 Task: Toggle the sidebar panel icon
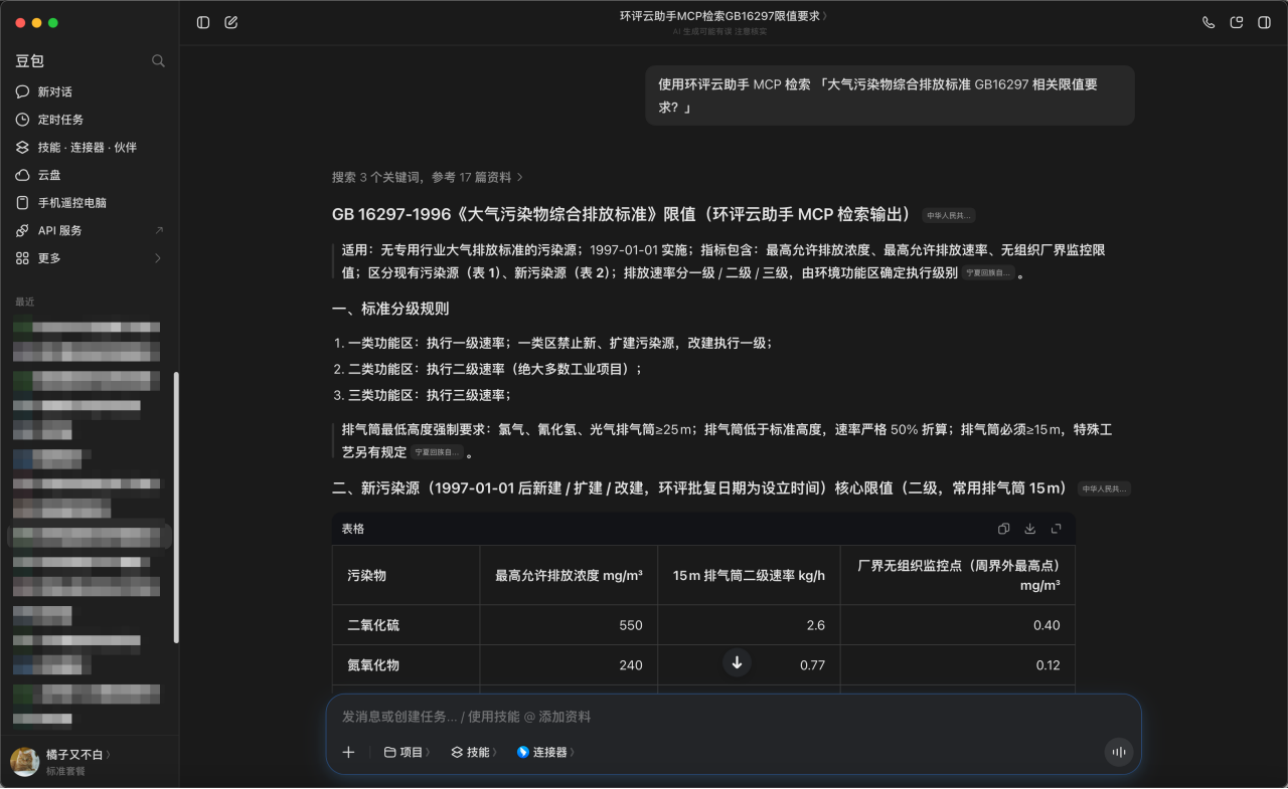tap(203, 22)
